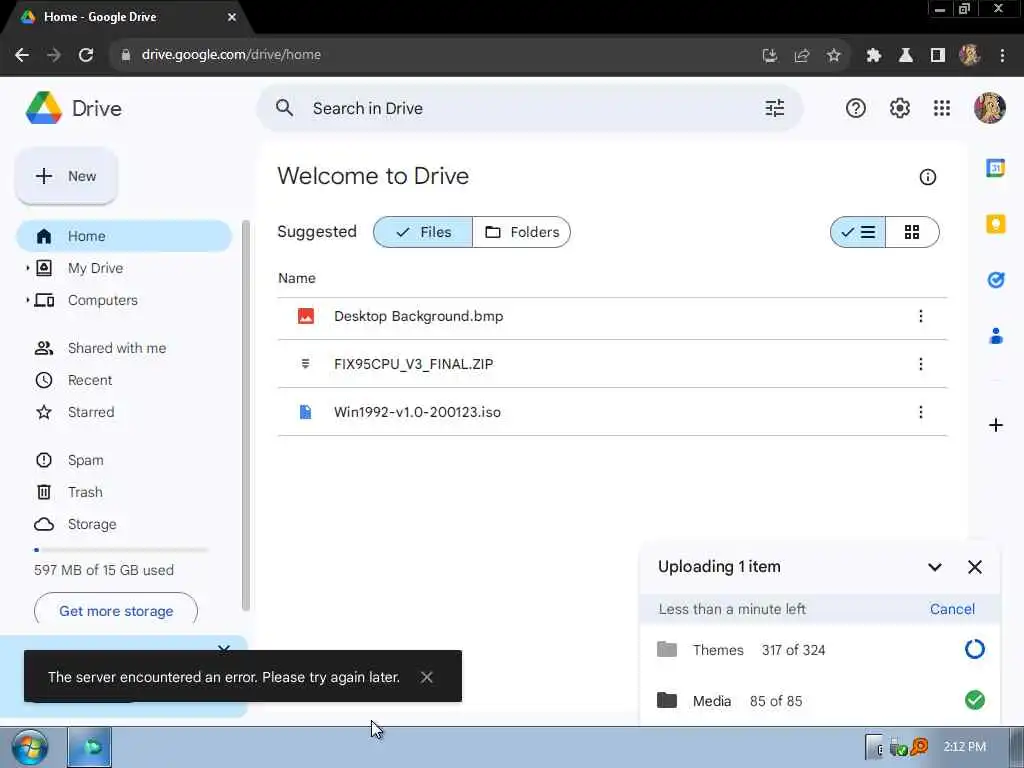Screen dimensions: 1024x768
Task: Expand My Drive tree arrow
Action: [27, 268]
